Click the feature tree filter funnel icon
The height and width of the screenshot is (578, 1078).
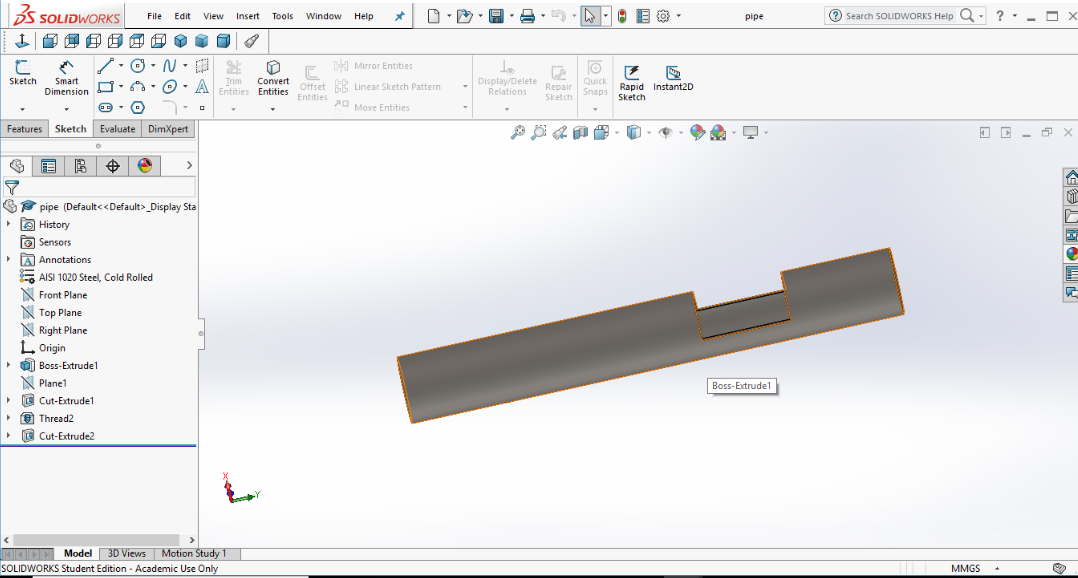[12, 187]
